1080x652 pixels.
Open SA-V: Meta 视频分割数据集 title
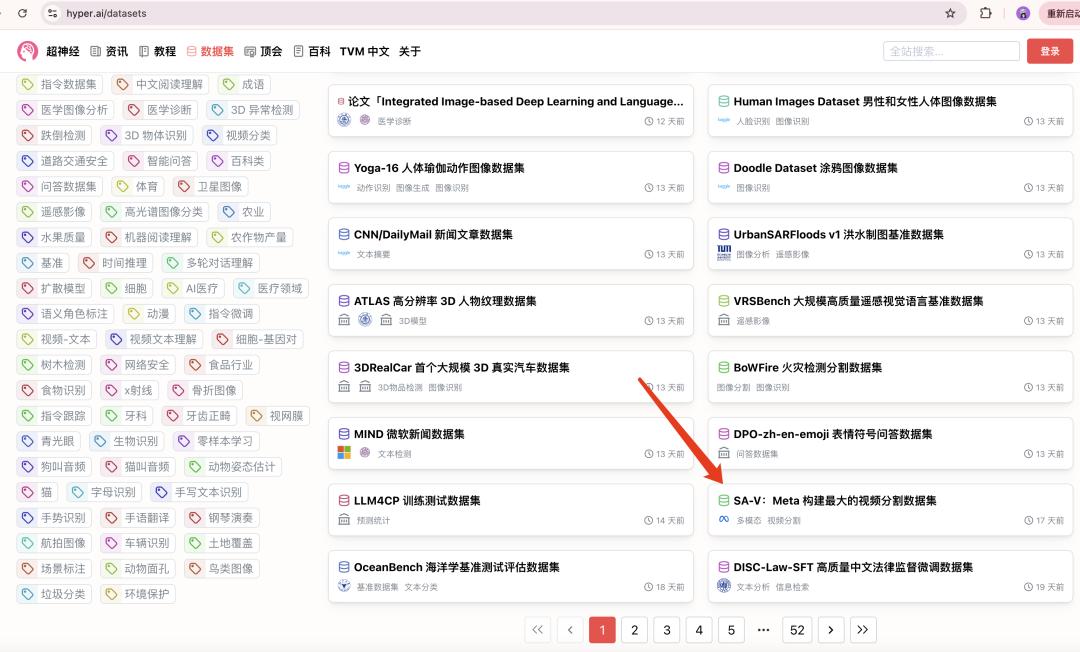(x=835, y=501)
